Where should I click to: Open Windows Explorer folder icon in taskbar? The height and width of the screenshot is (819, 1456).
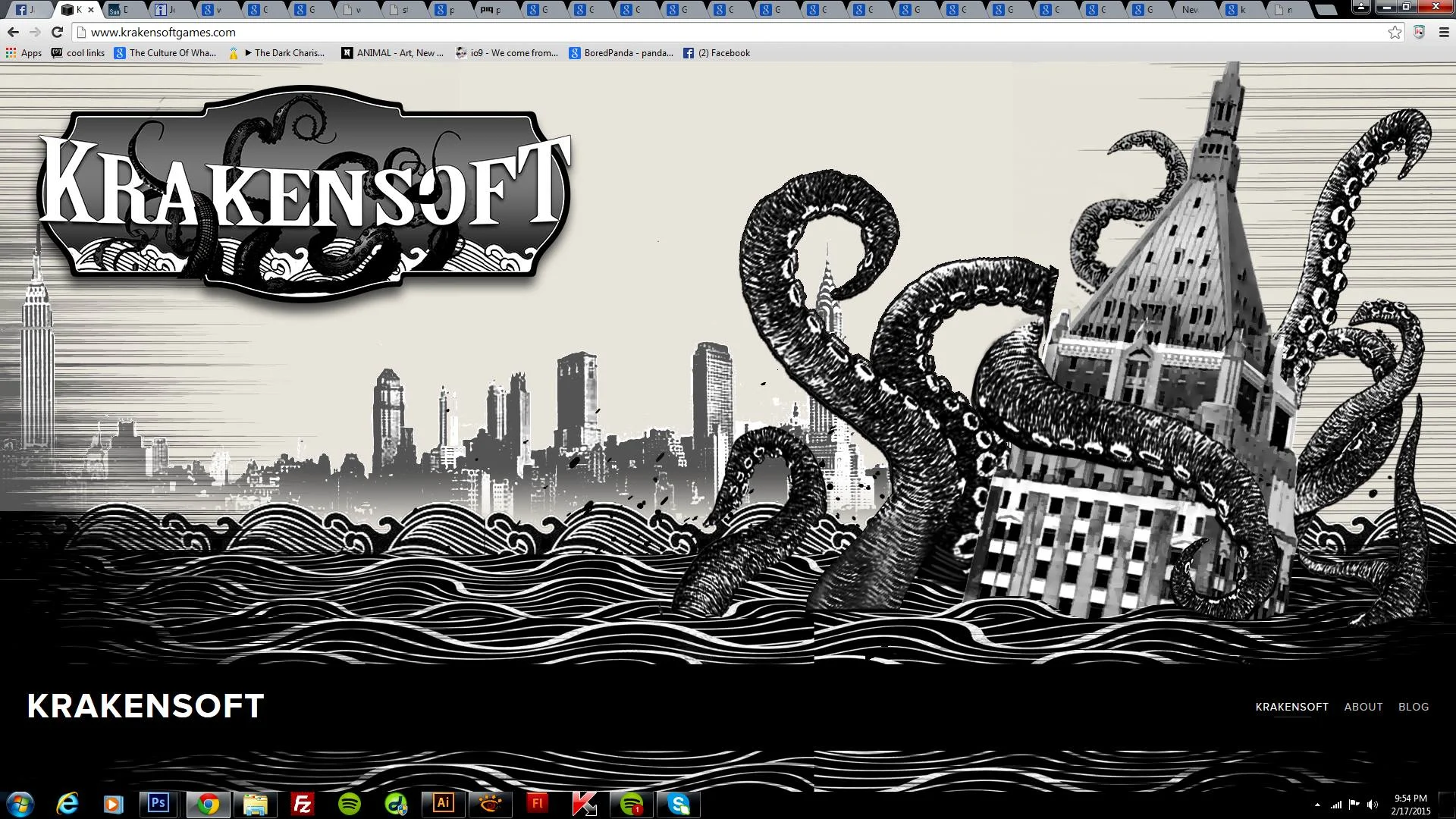tap(256, 804)
